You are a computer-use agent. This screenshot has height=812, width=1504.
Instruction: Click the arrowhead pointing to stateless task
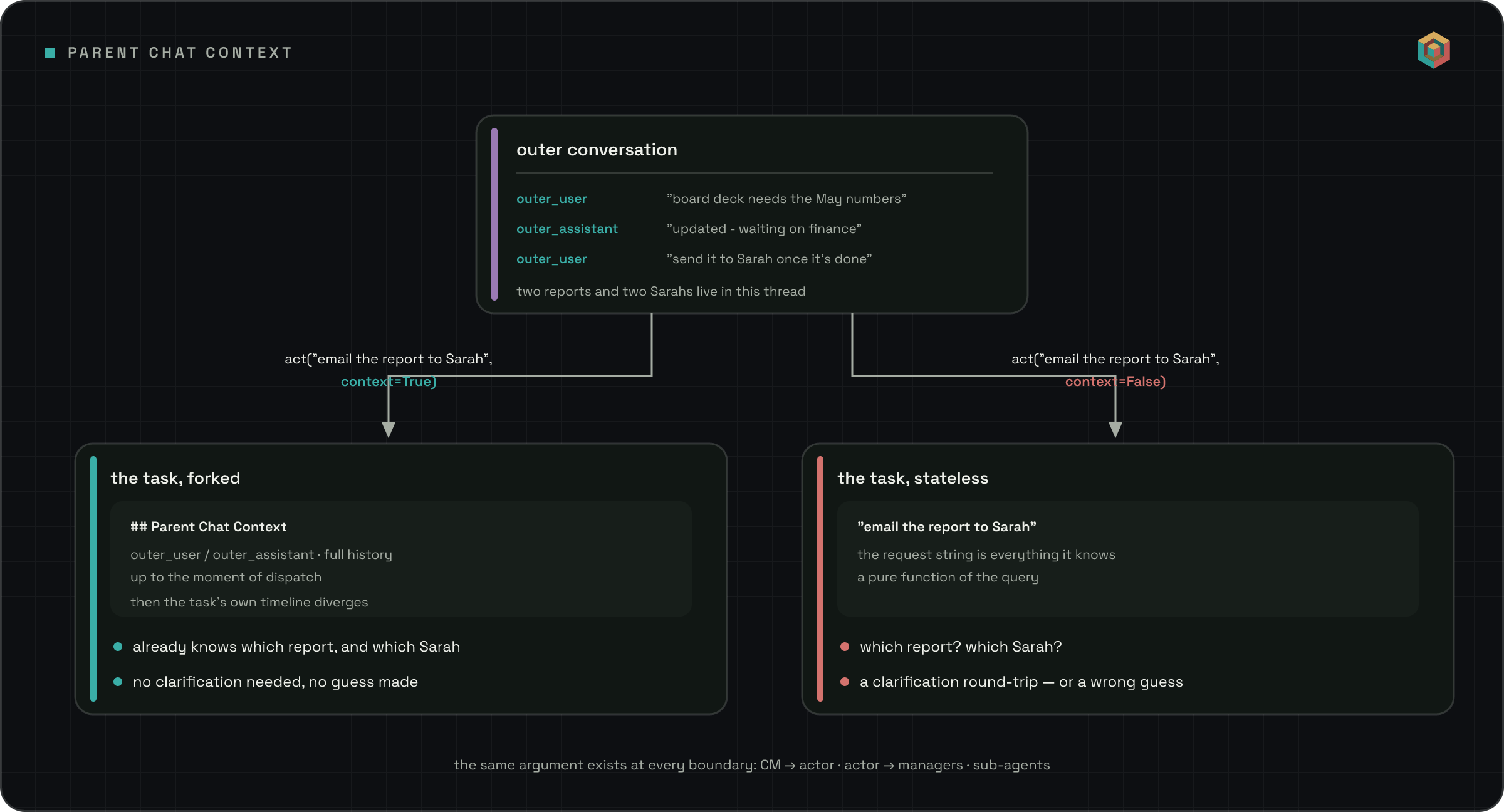[1115, 429]
